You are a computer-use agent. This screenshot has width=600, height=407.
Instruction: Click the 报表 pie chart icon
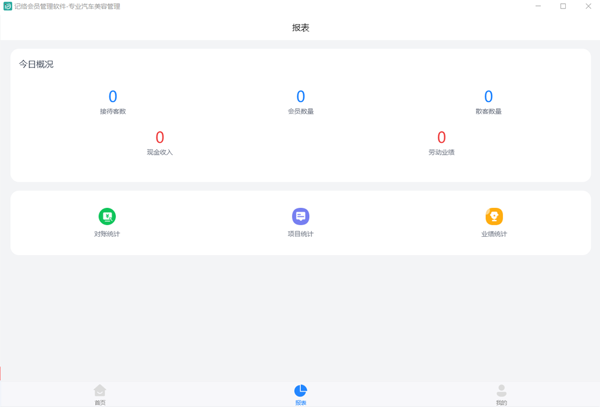[300, 390]
